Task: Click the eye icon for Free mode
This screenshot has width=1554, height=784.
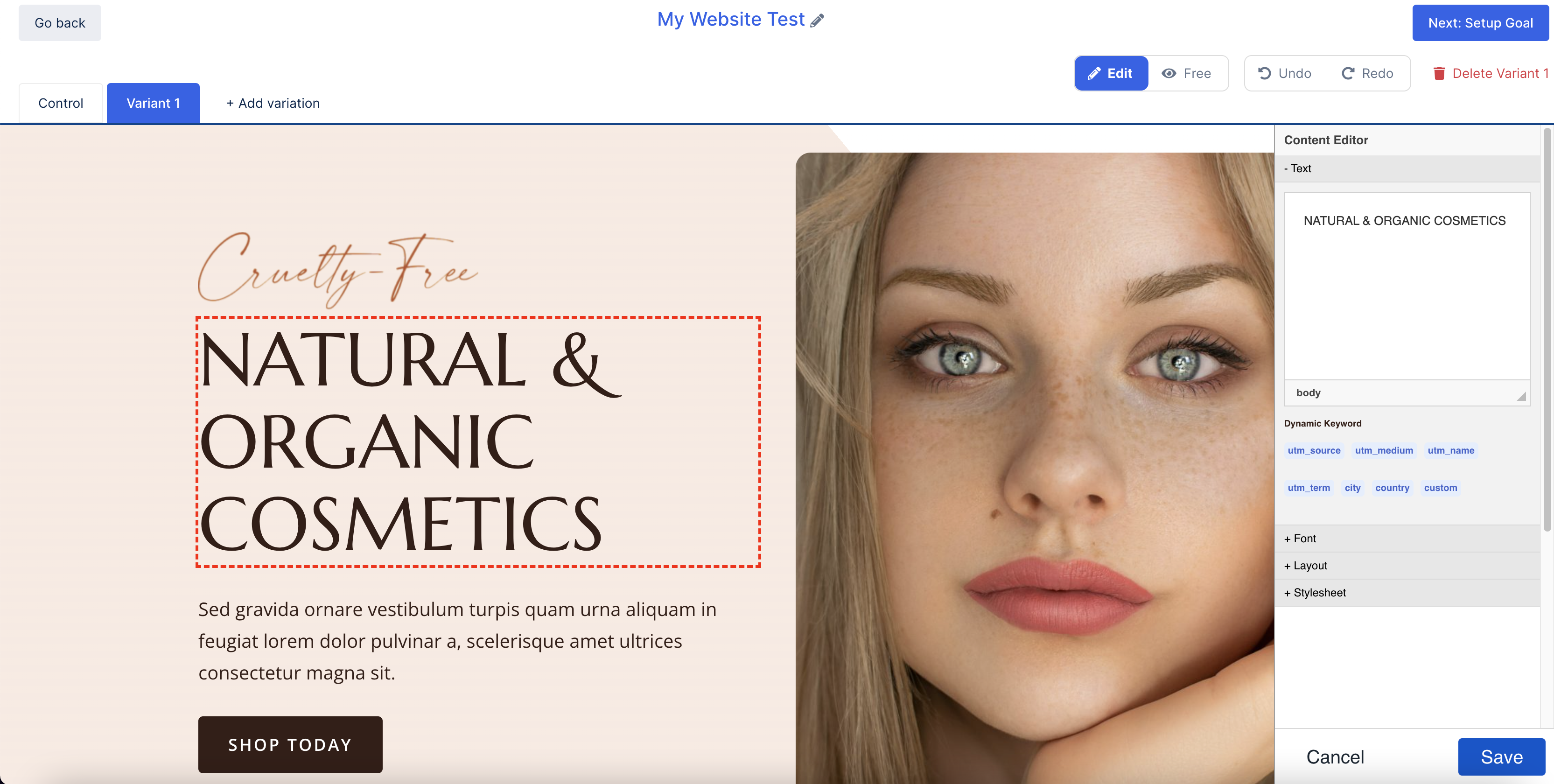Action: click(1169, 74)
